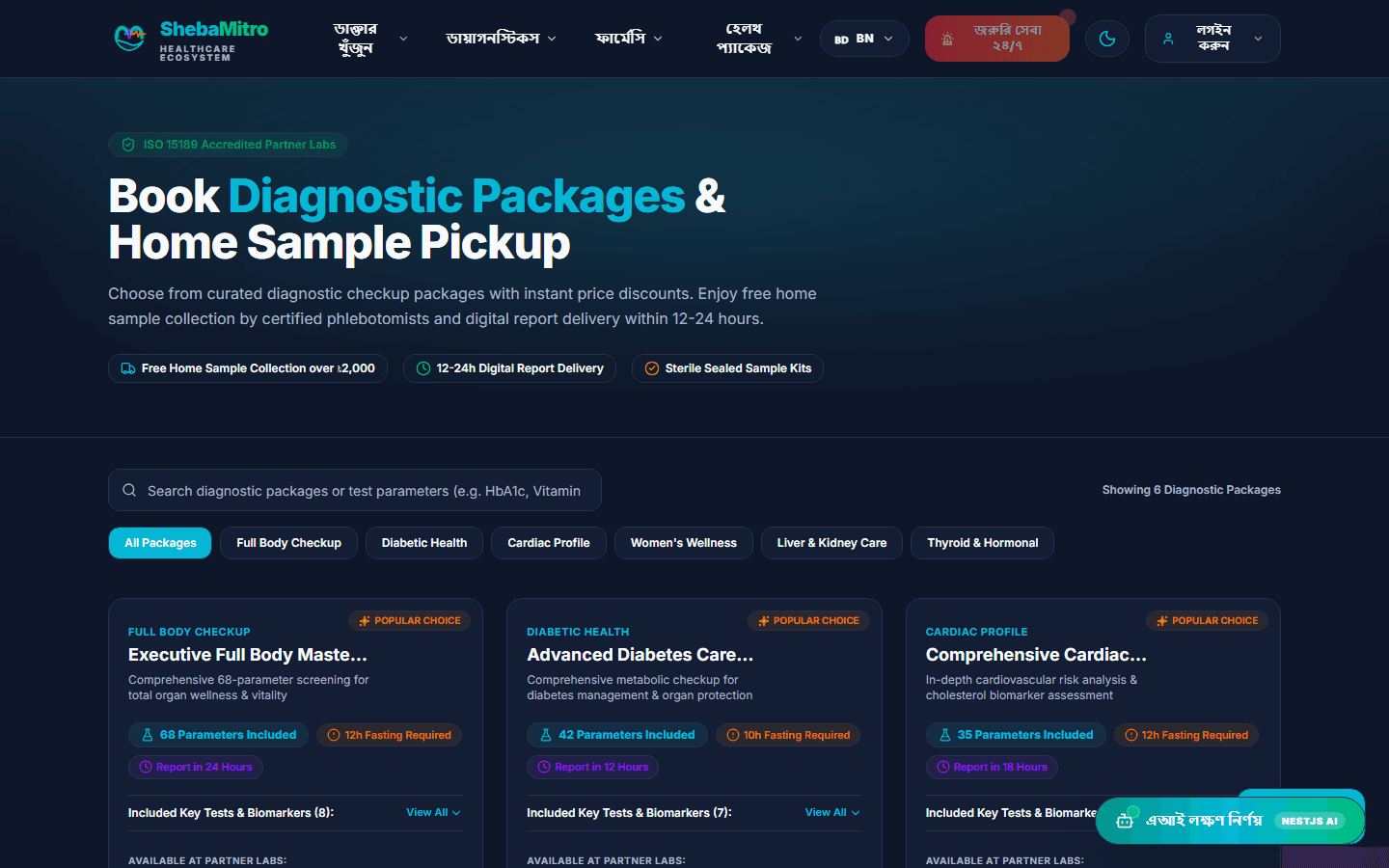Toggle dark mode with the moon icon
The height and width of the screenshot is (868, 1389).
tap(1107, 39)
